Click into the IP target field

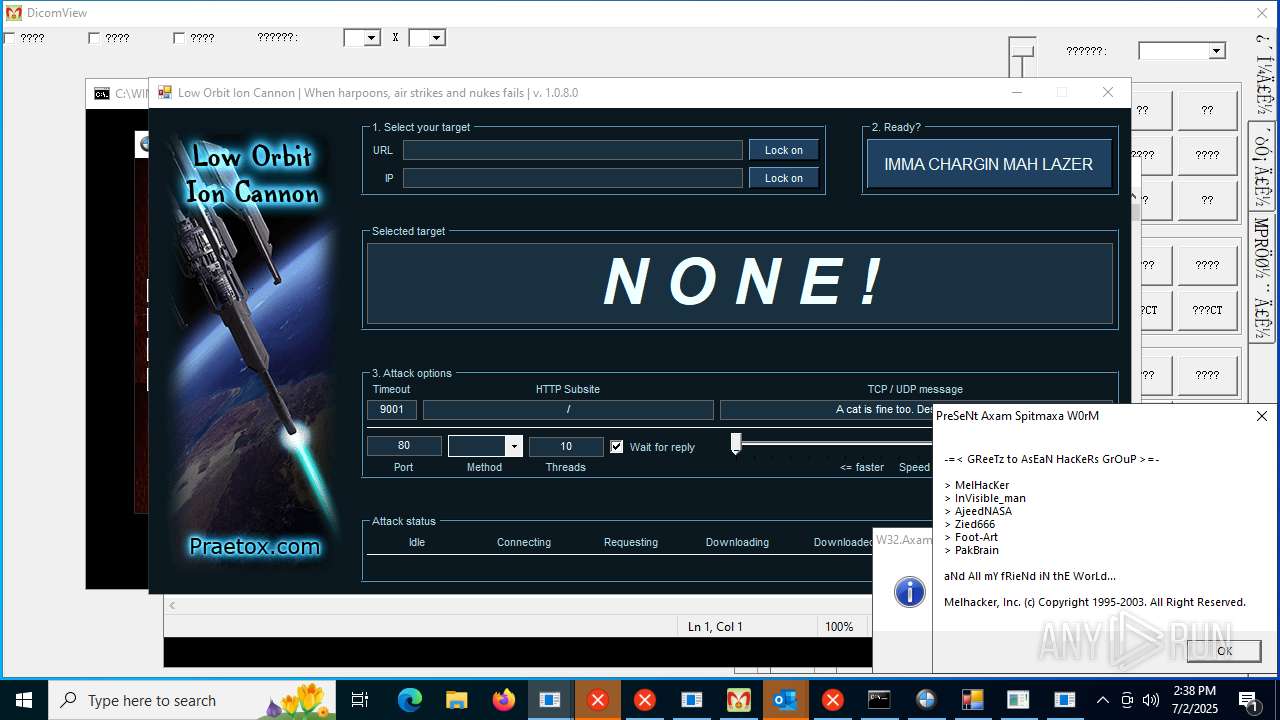(573, 178)
